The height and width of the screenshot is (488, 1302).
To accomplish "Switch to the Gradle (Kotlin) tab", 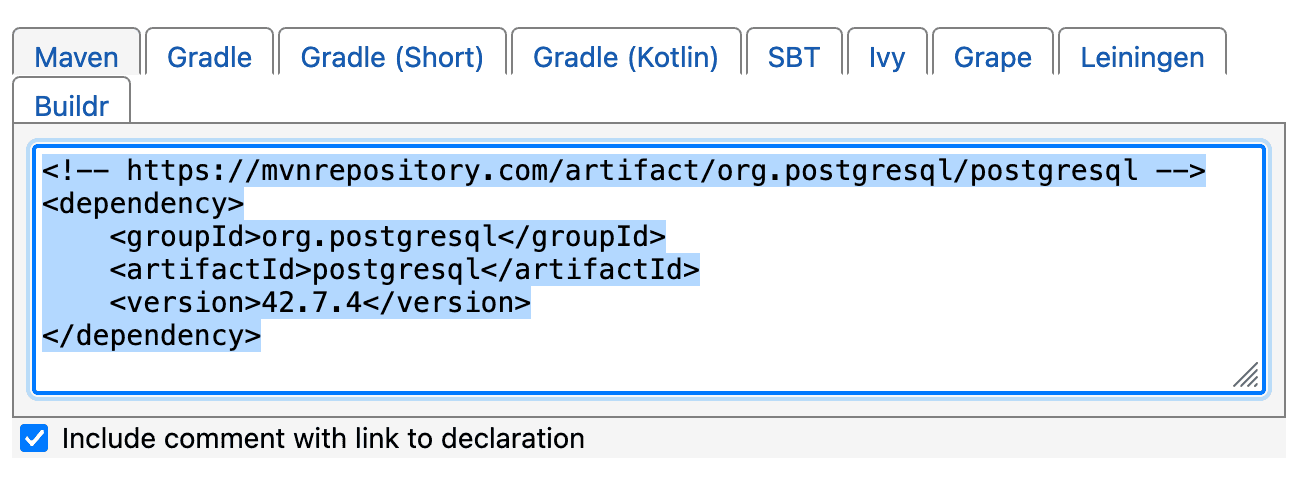I will tap(625, 57).
